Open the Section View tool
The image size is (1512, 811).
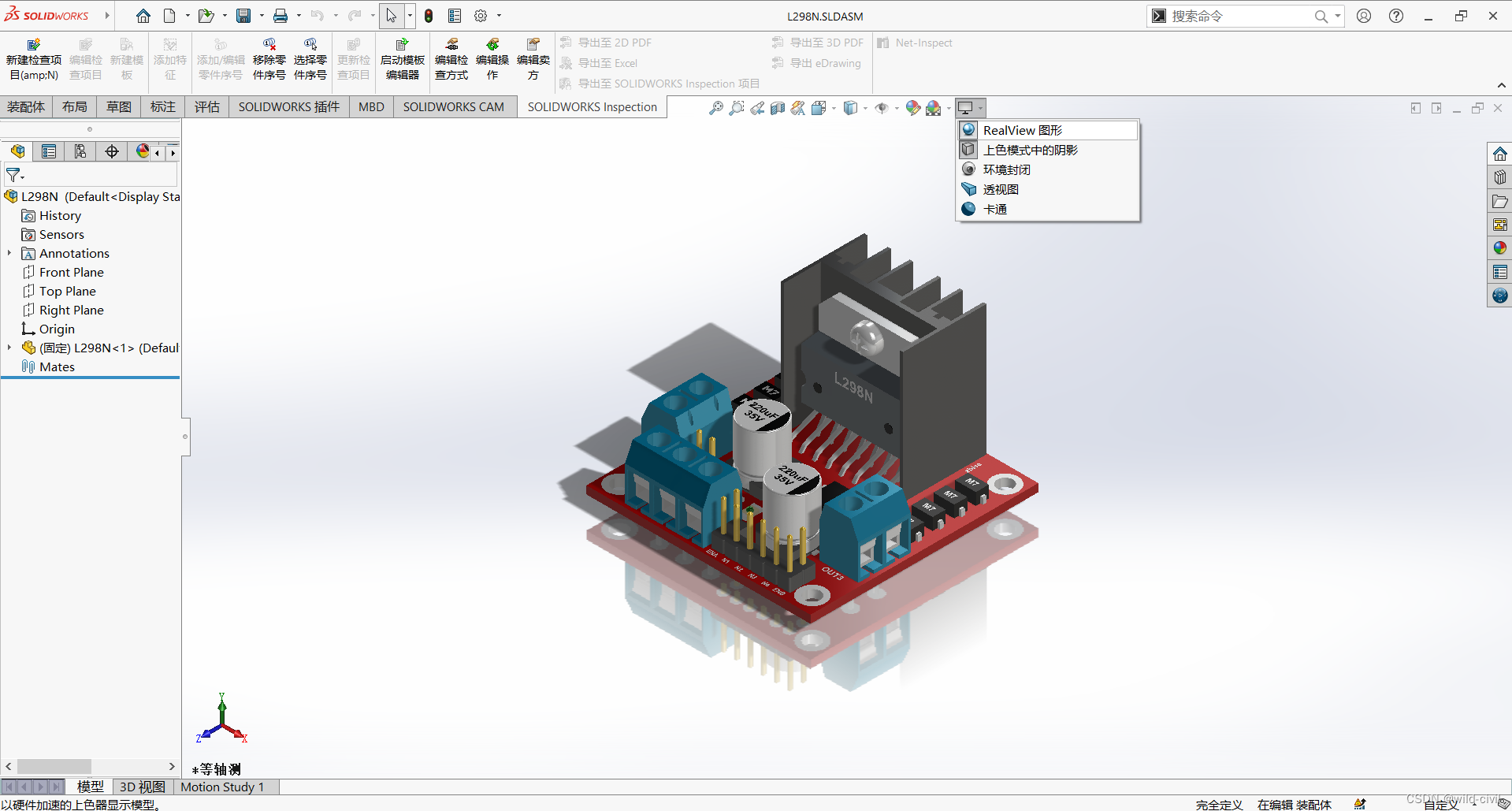coord(777,108)
